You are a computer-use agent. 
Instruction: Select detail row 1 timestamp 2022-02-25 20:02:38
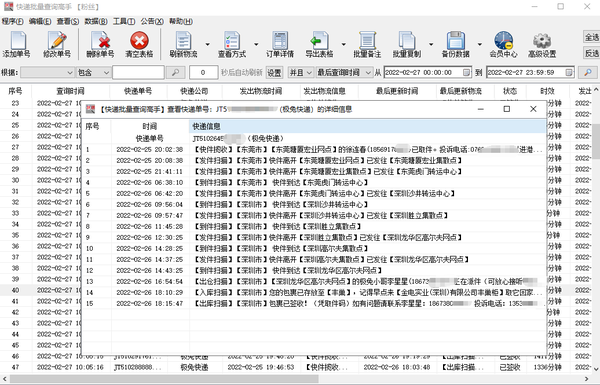pos(150,150)
